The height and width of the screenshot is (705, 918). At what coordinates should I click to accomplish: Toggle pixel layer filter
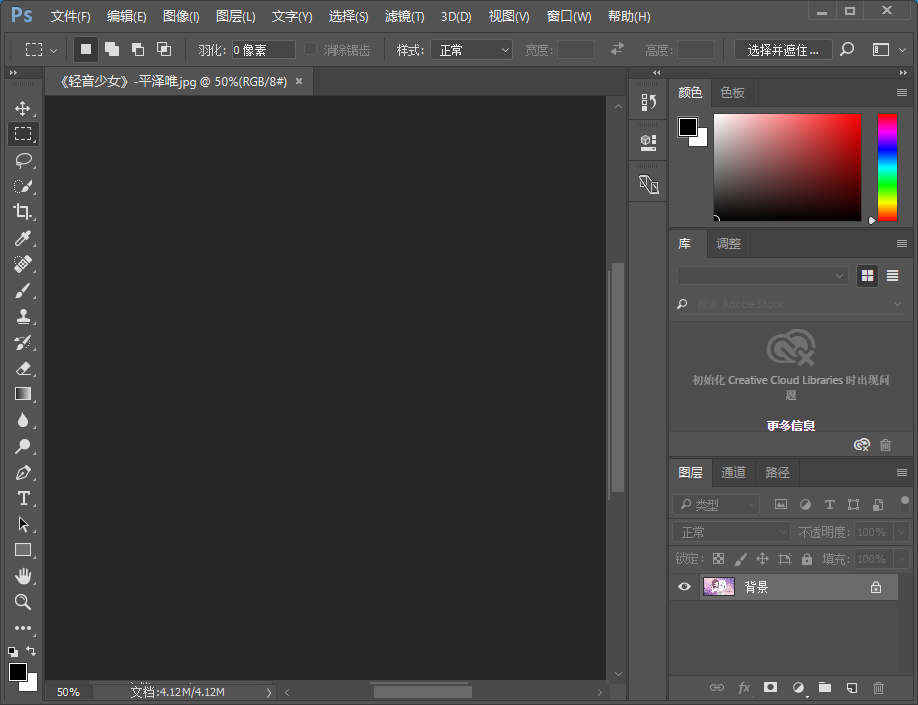[x=780, y=504]
